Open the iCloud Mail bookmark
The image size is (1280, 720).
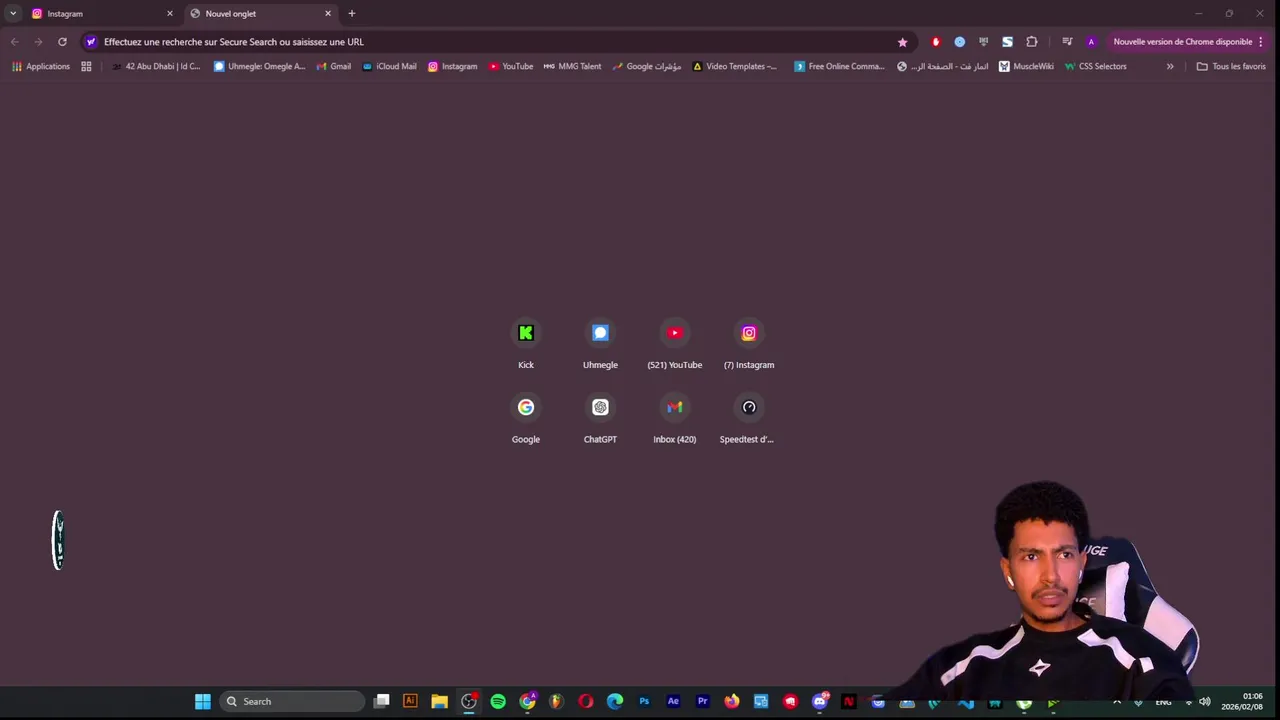(389, 66)
